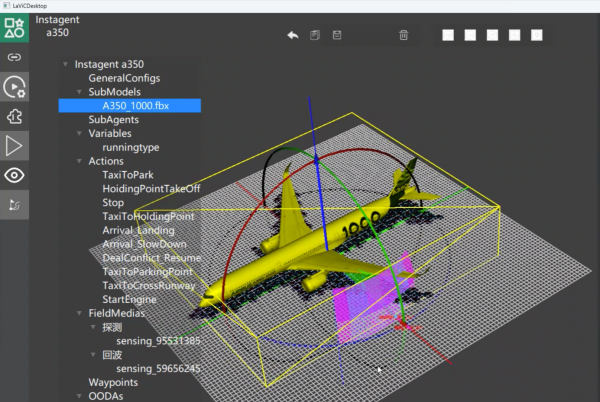Click the white square pin marker button

click(x=536, y=35)
